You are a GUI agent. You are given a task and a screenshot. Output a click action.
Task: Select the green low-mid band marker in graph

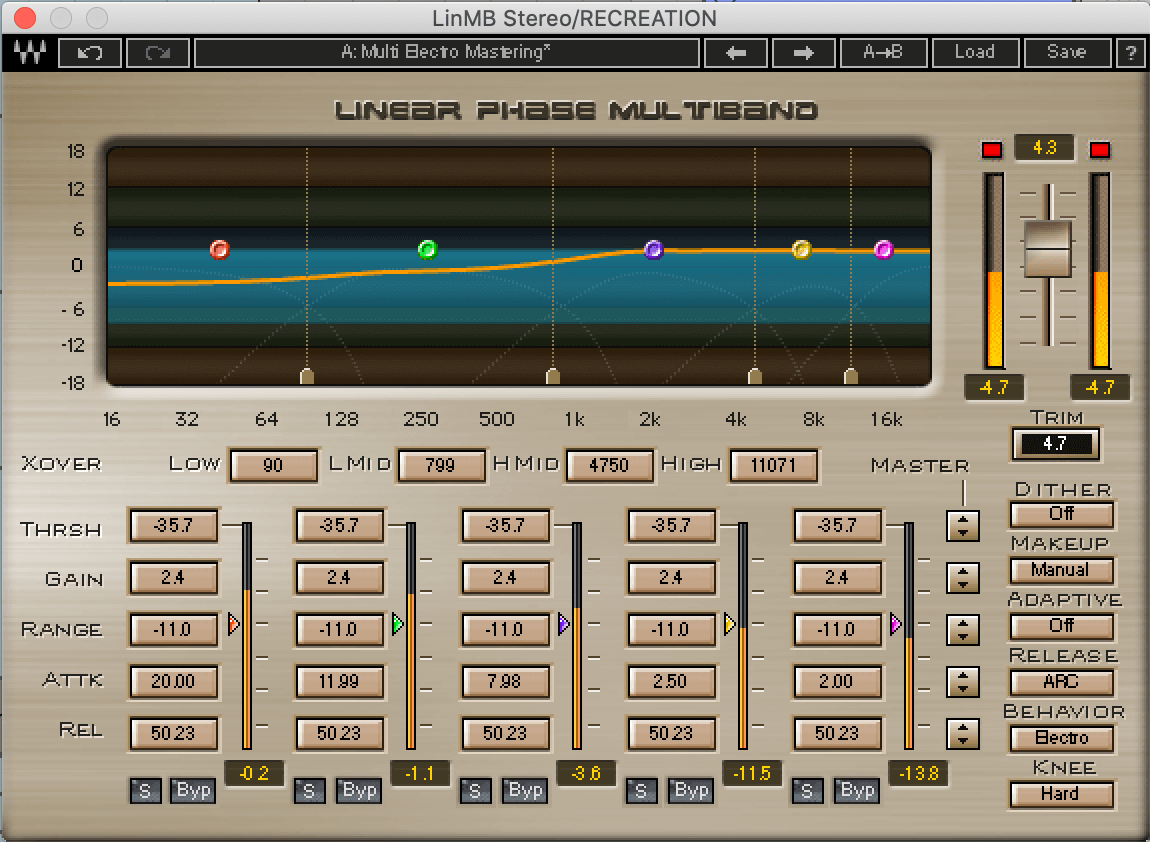(428, 250)
